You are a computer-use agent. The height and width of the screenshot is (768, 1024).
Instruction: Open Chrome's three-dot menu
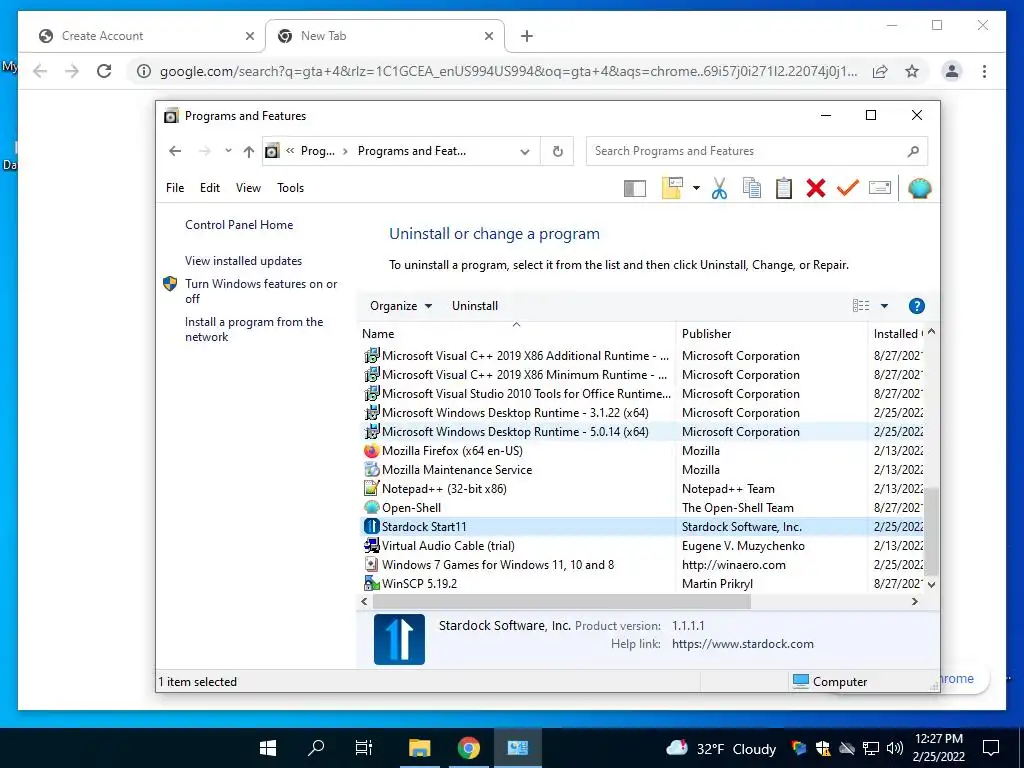click(984, 71)
